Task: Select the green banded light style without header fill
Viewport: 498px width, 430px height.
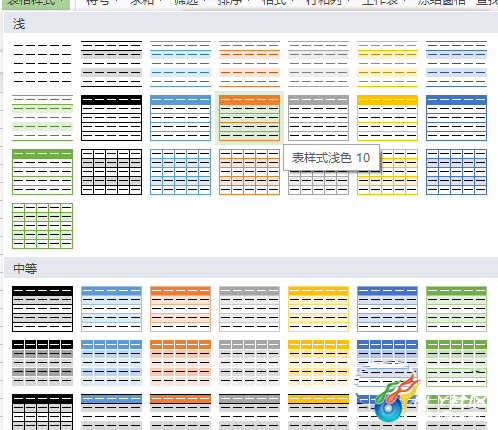Action: pos(43,118)
